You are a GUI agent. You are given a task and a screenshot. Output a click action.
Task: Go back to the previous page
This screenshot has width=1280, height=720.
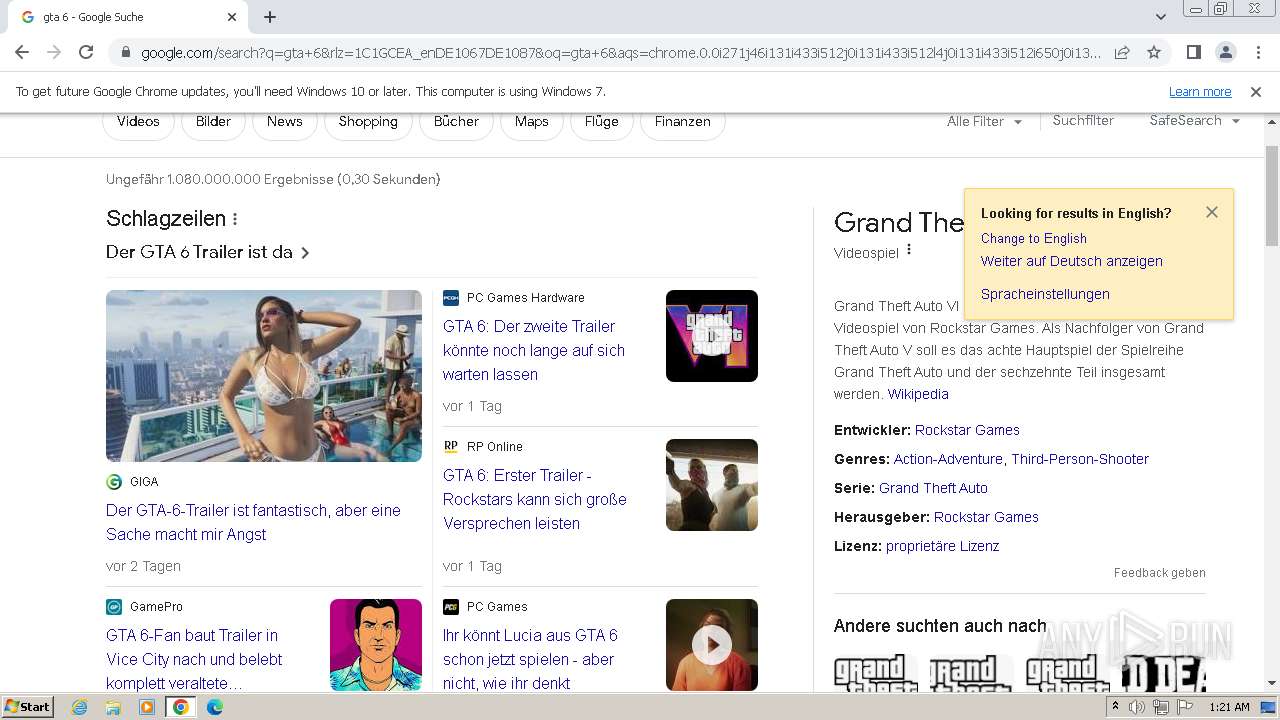[22, 52]
